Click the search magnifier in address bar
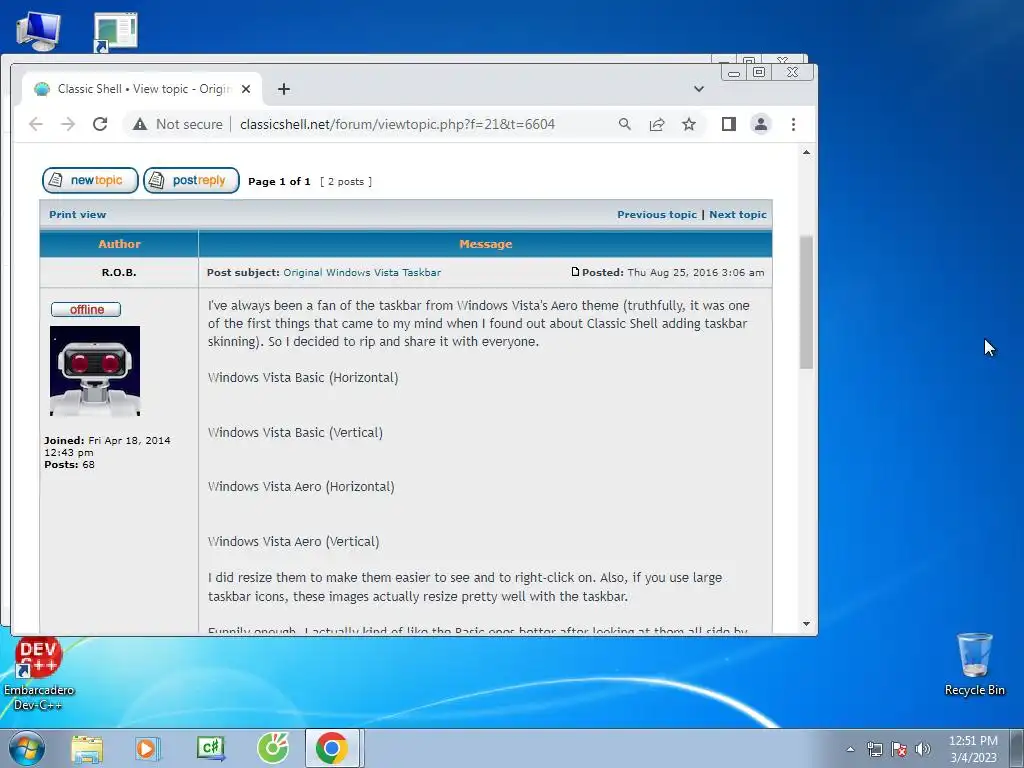The width and height of the screenshot is (1024, 768). click(x=625, y=124)
